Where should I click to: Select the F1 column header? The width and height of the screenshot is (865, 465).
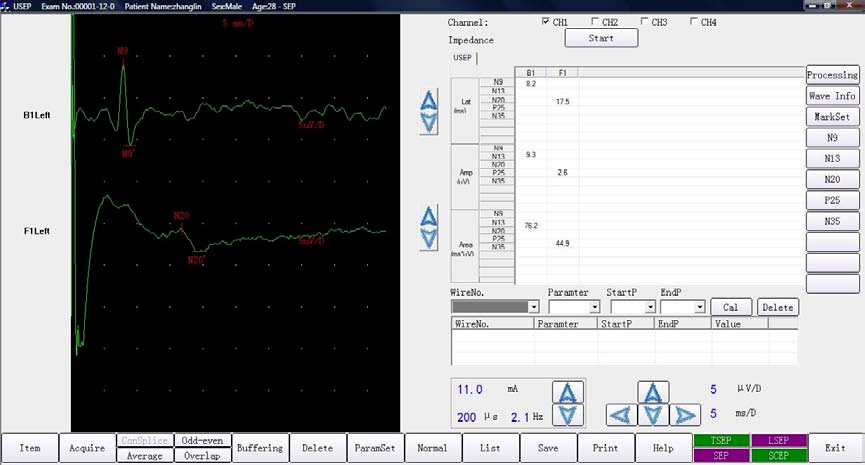(x=563, y=73)
